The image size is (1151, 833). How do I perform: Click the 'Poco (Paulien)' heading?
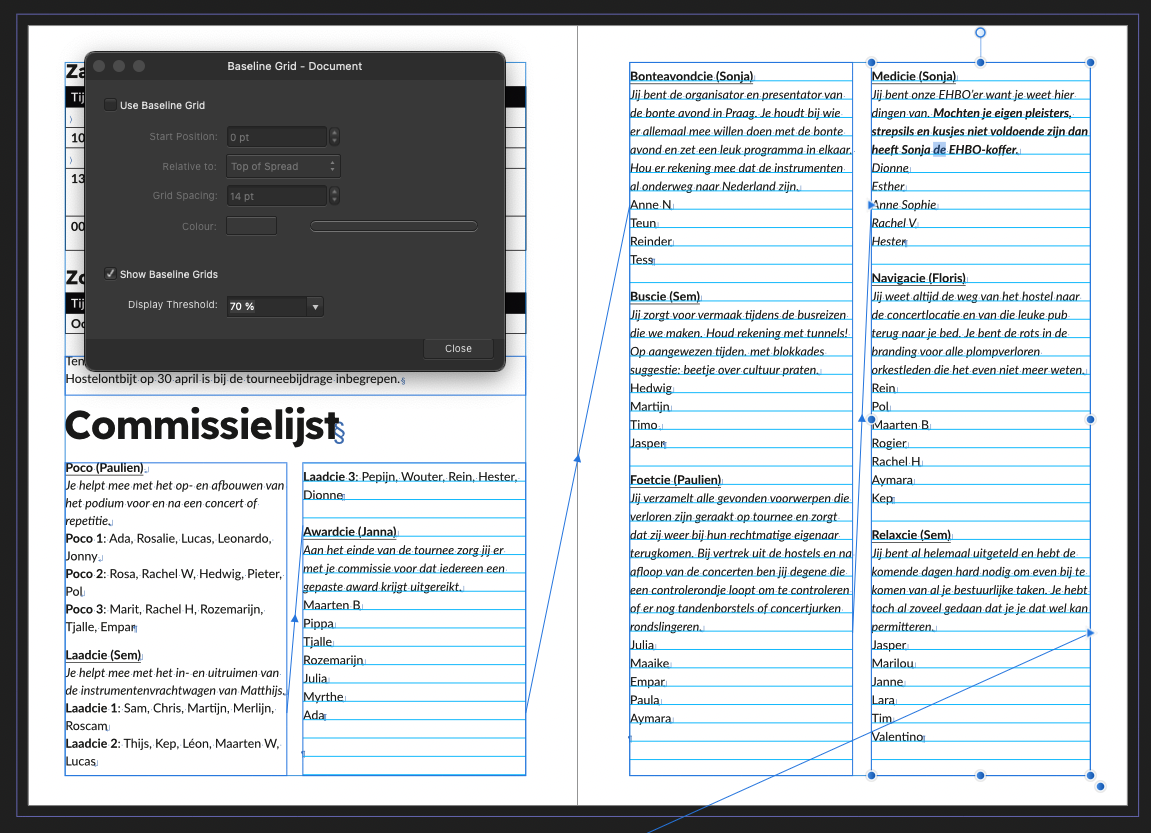pyautogui.click(x=104, y=468)
